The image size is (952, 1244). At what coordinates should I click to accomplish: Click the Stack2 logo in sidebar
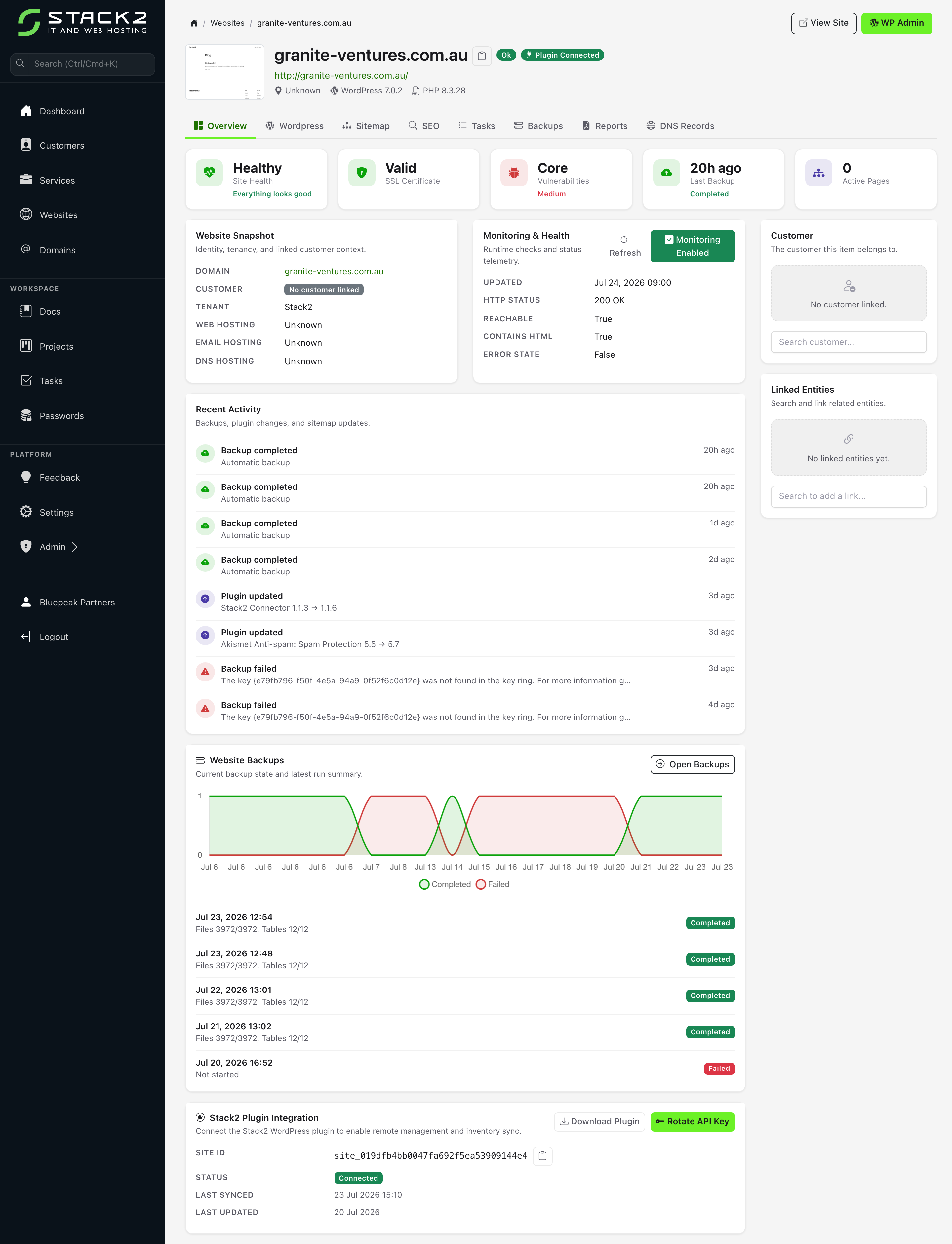pos(83,23)
